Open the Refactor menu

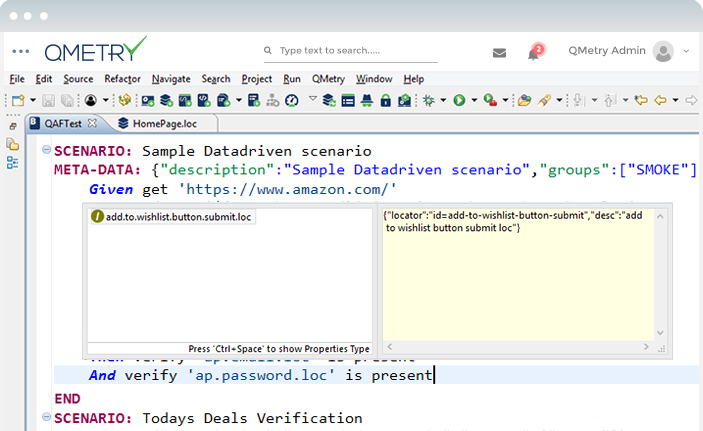coord(122,79)
